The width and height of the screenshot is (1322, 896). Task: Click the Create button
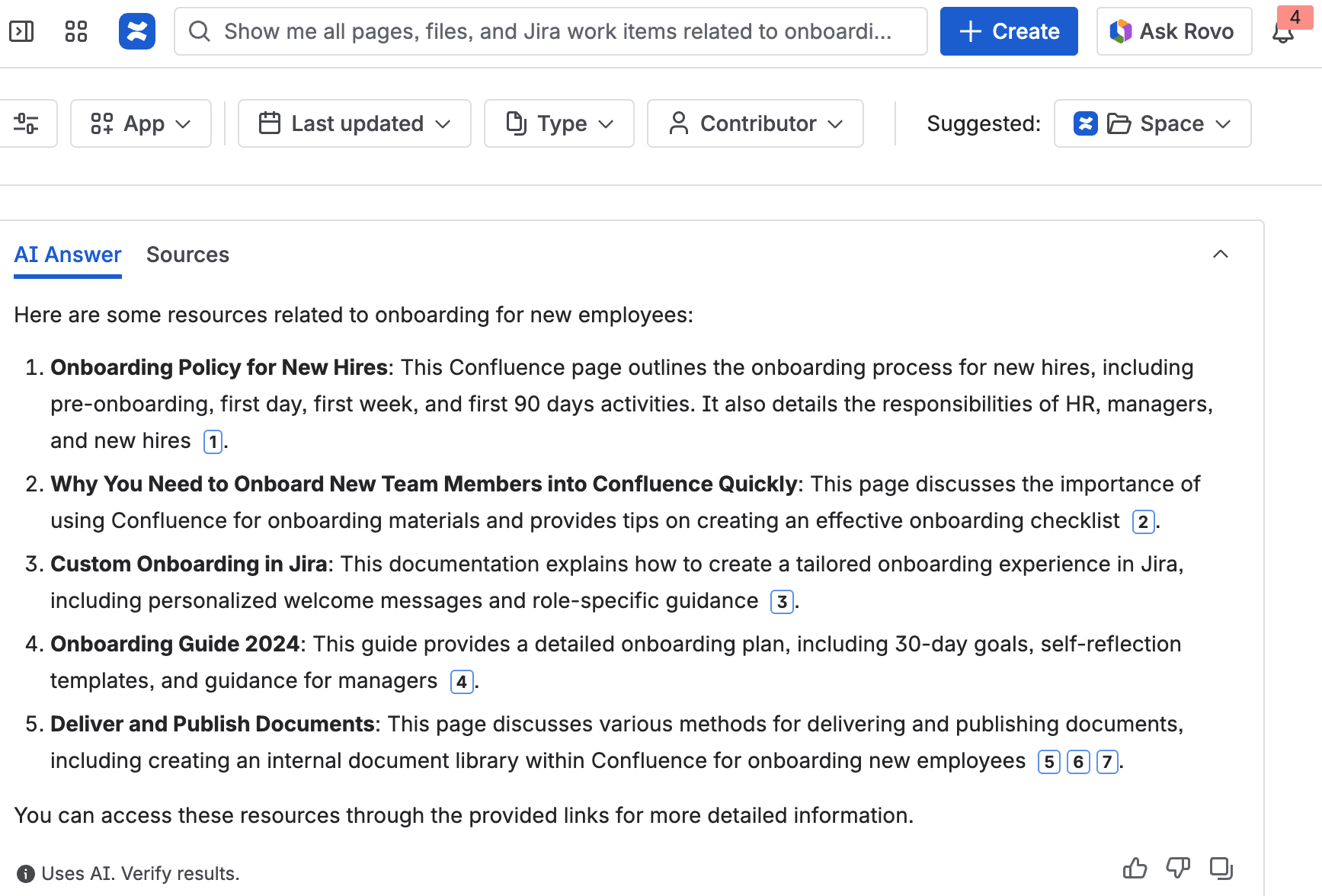1009,31
